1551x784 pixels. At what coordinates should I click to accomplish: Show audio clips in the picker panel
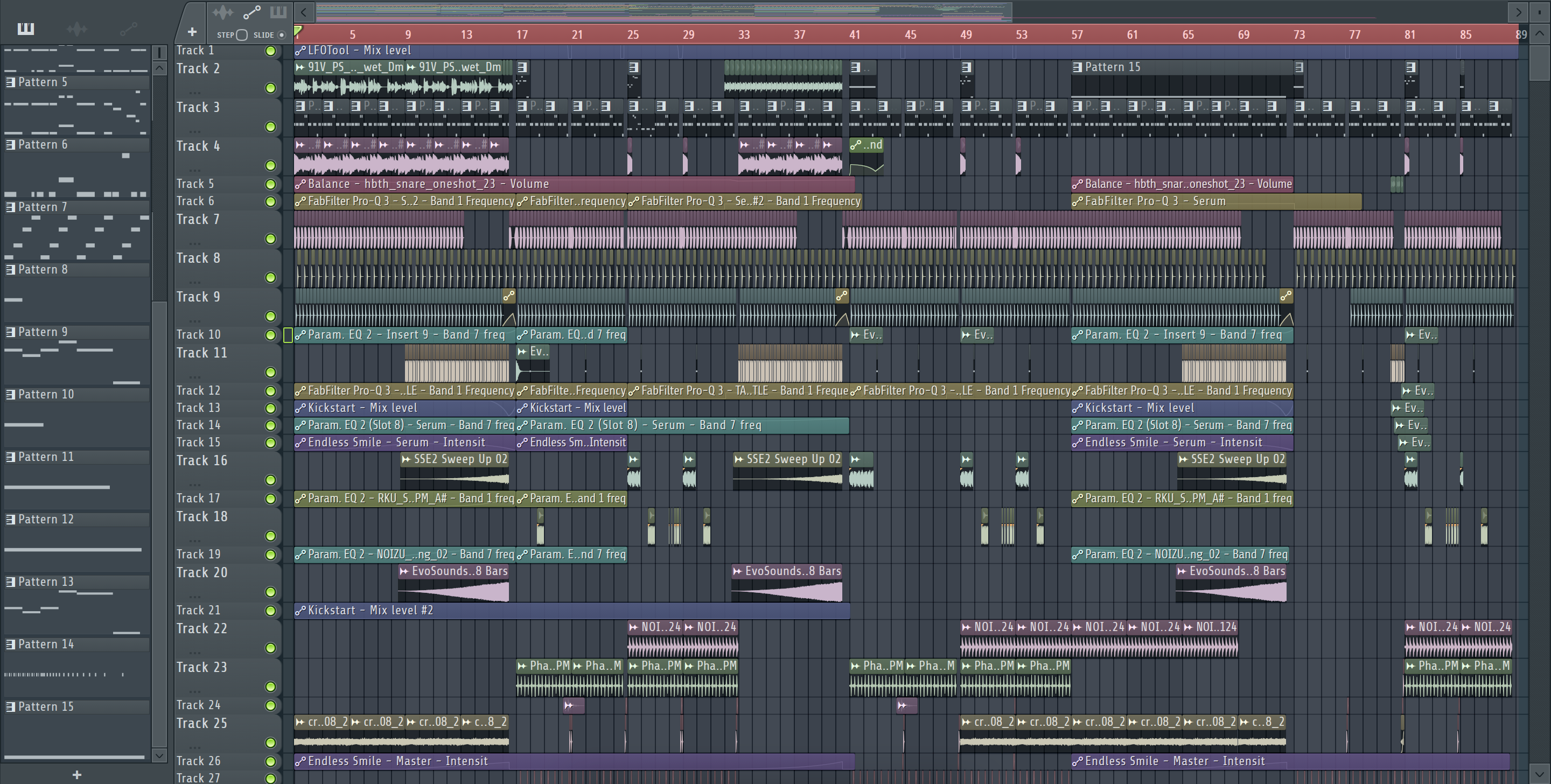click(x=77, y=29)
